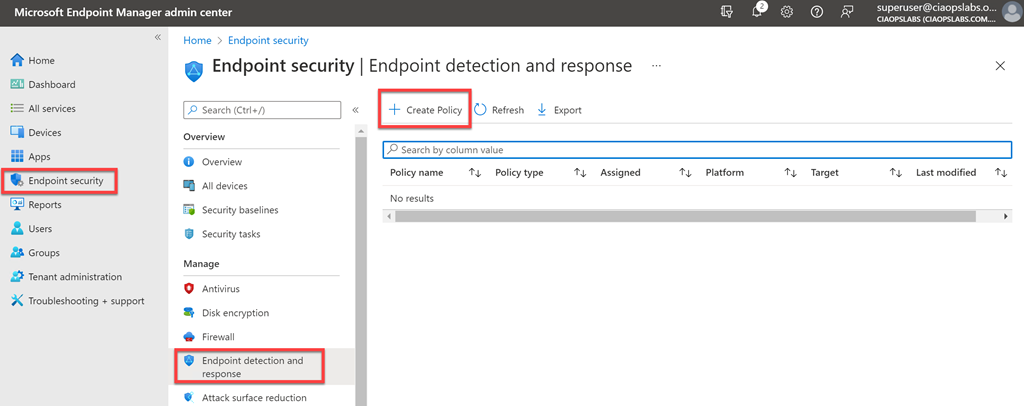Viewport: 1024px width, 406px height.
Task: Collapse the left navigation sidebar
Action: tap(157, 37)
